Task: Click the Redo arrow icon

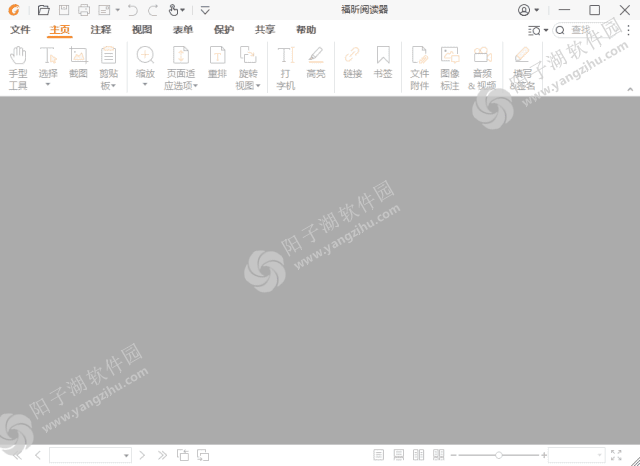Action: 153,10
